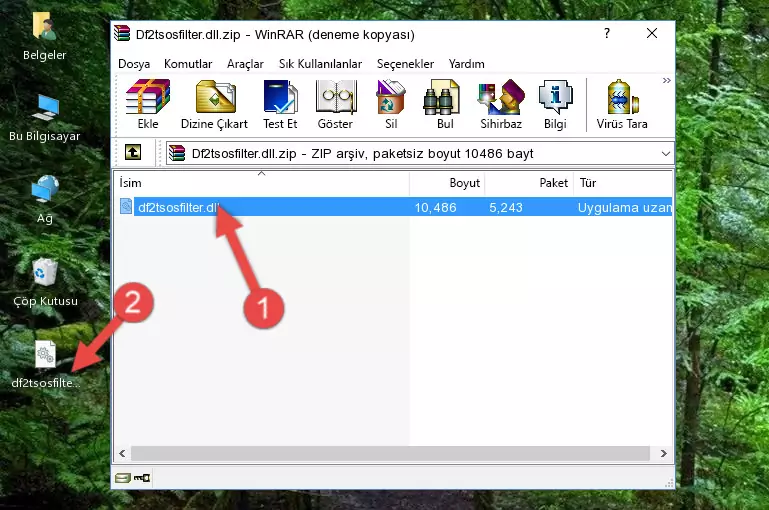Open the Göster view tool
This screenshot has width=769, height=510.
point(335,104)
